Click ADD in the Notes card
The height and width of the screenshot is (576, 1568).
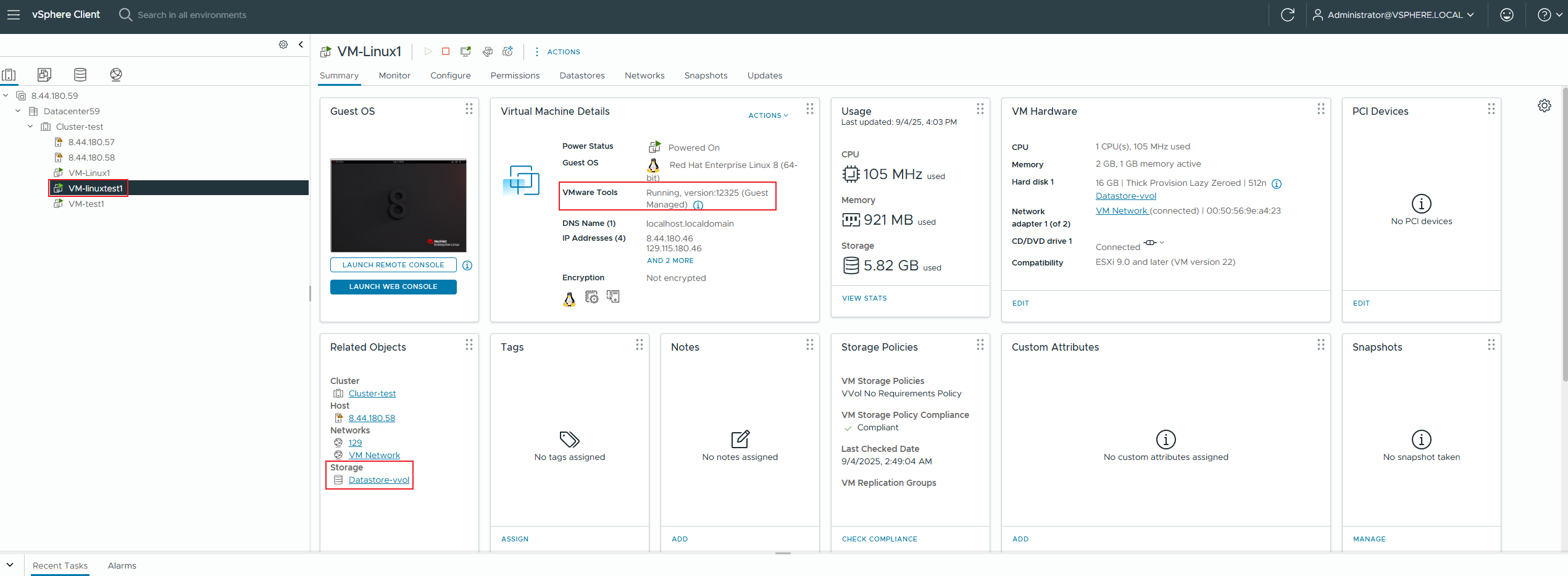(x=680, y=539)
